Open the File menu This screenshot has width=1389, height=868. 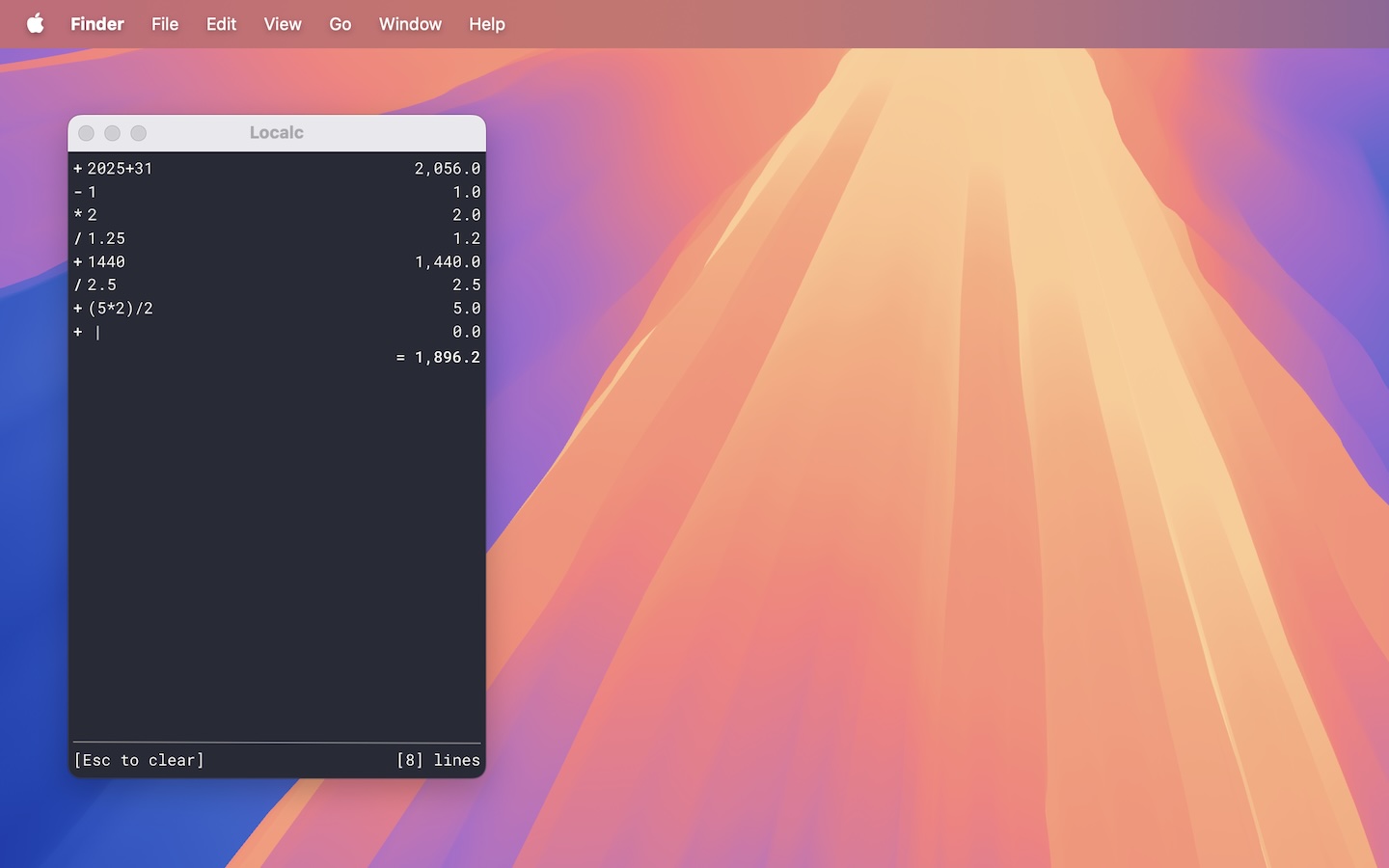tap(164, 24)
